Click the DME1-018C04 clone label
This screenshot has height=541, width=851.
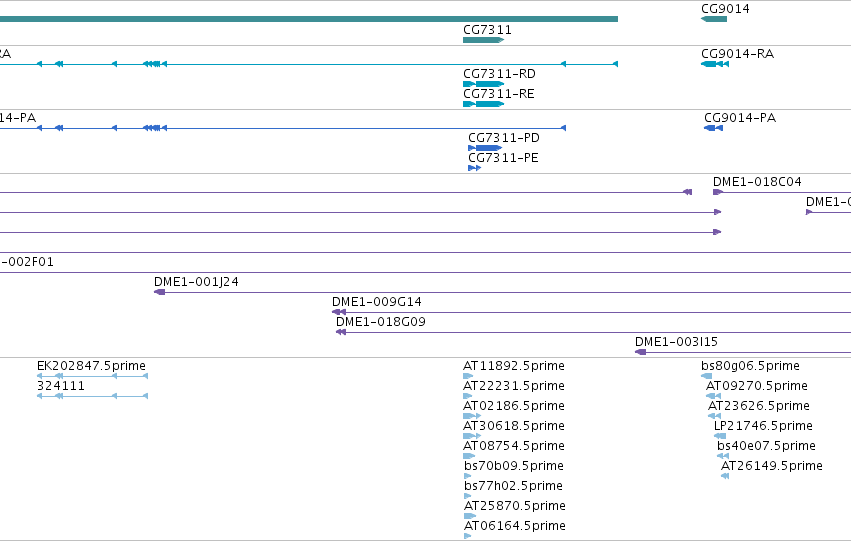[757, 182]
